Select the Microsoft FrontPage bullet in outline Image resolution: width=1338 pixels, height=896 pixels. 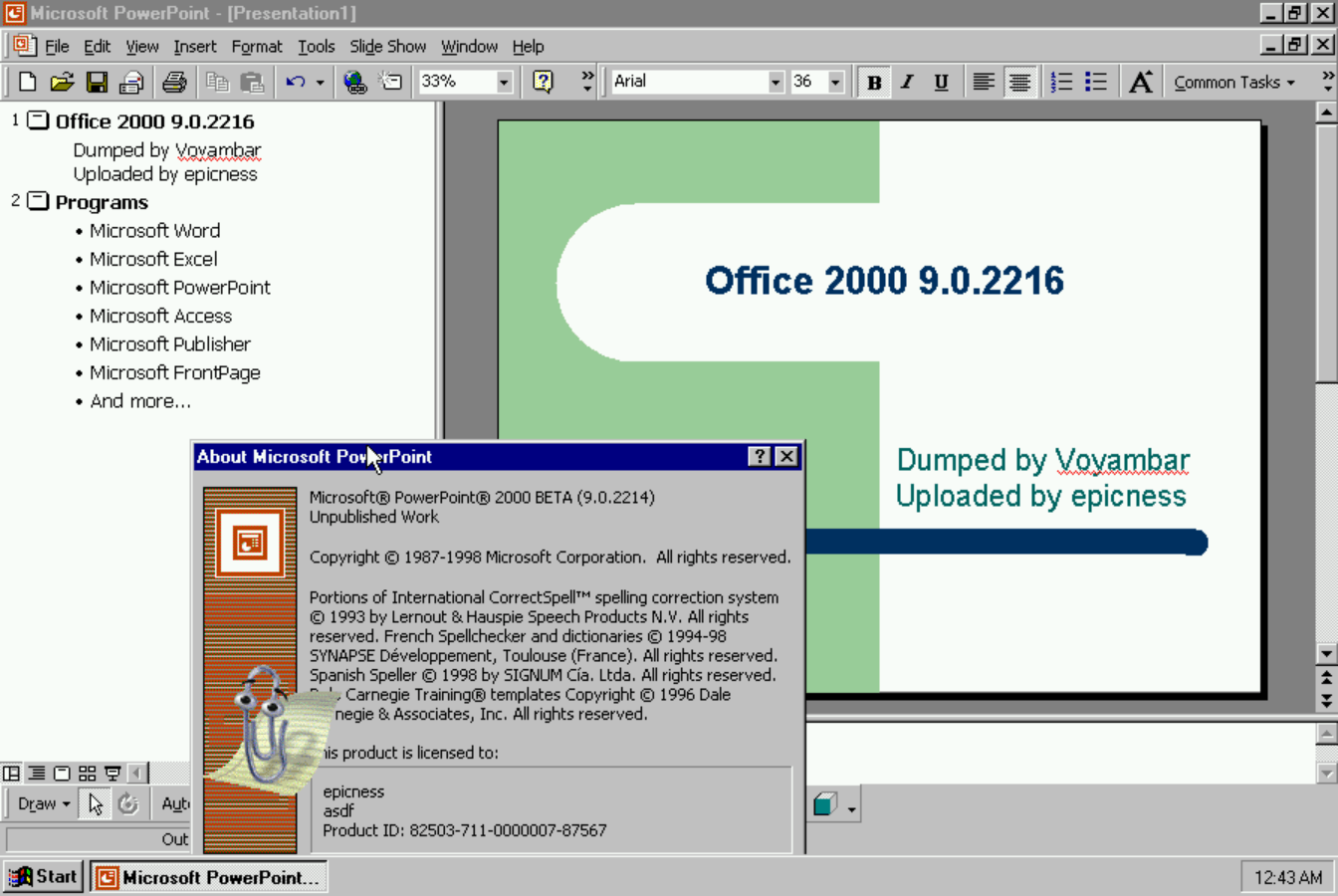175,372
